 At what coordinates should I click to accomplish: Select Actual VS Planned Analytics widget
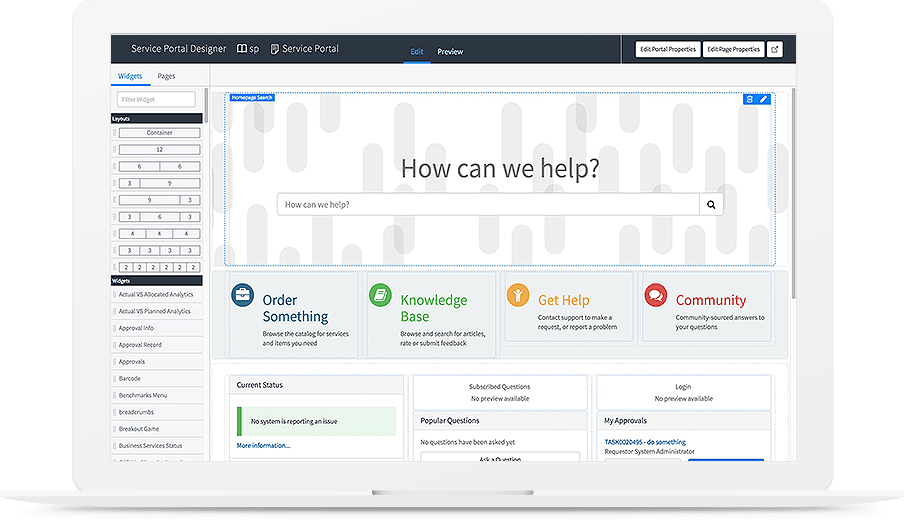[157, 311]
